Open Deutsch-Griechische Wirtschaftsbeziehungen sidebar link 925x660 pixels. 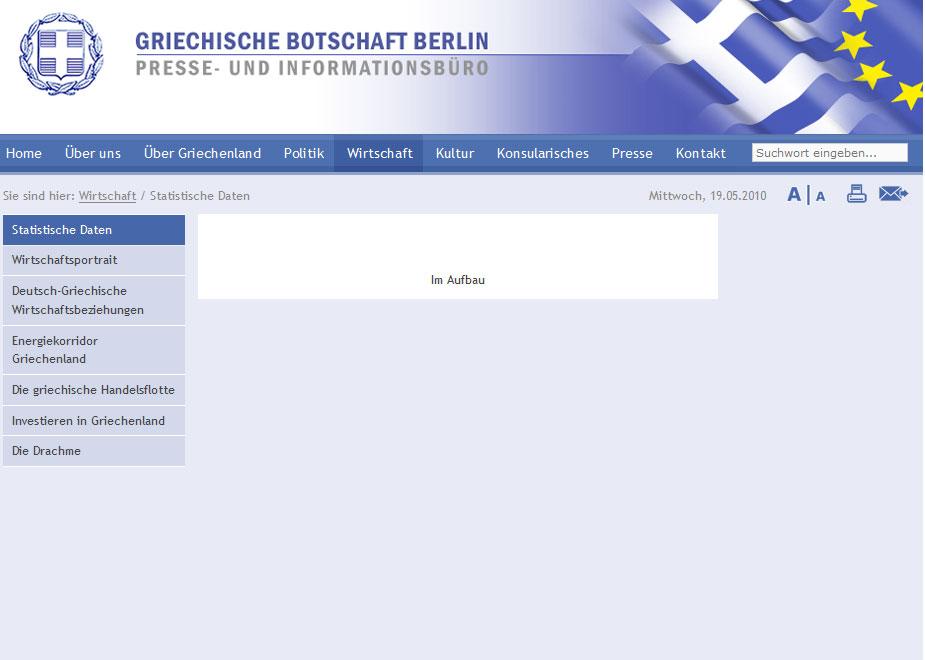pos(78,300)
